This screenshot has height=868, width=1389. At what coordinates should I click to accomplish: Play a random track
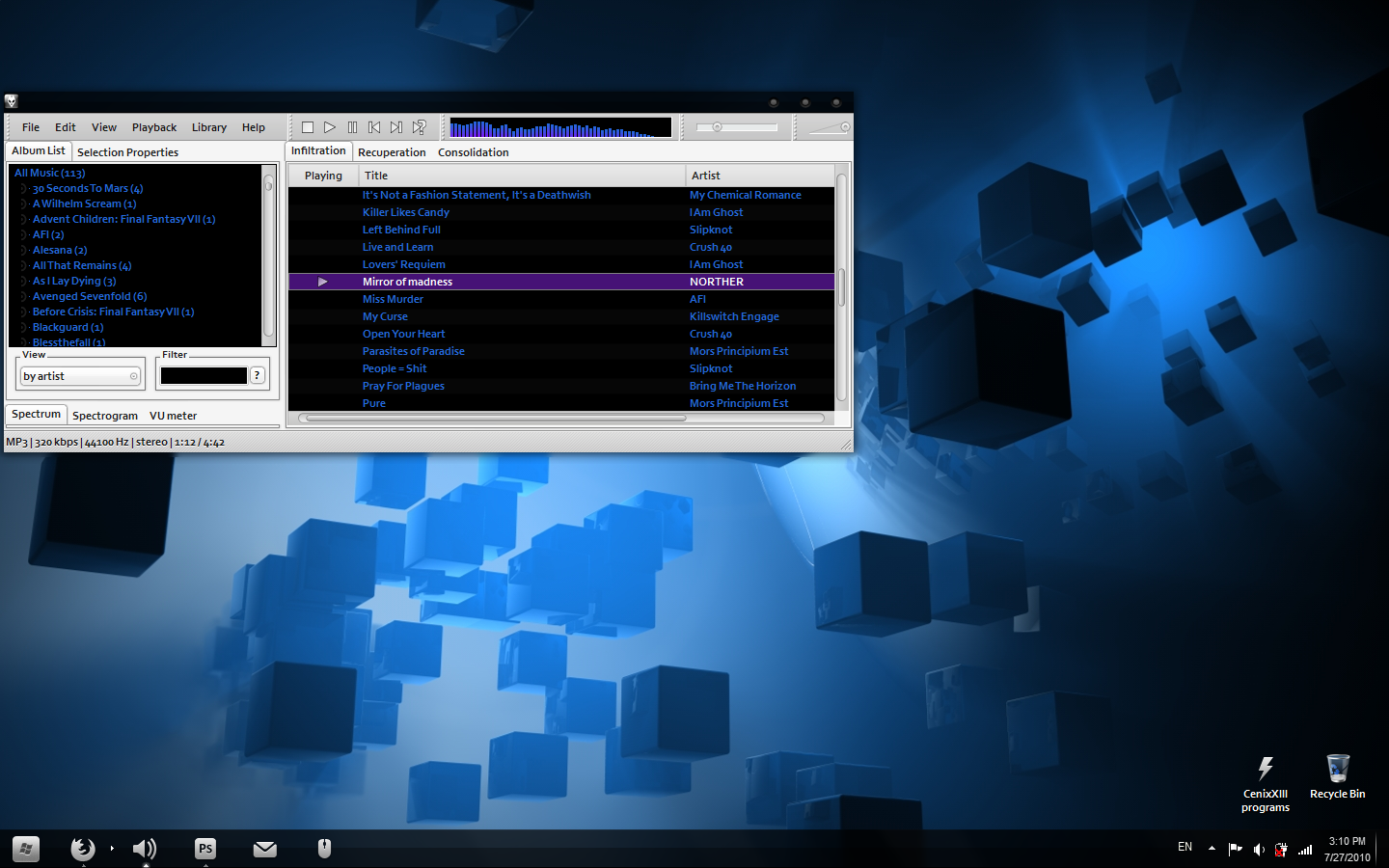pyautogui.click(x=419, y=127)
